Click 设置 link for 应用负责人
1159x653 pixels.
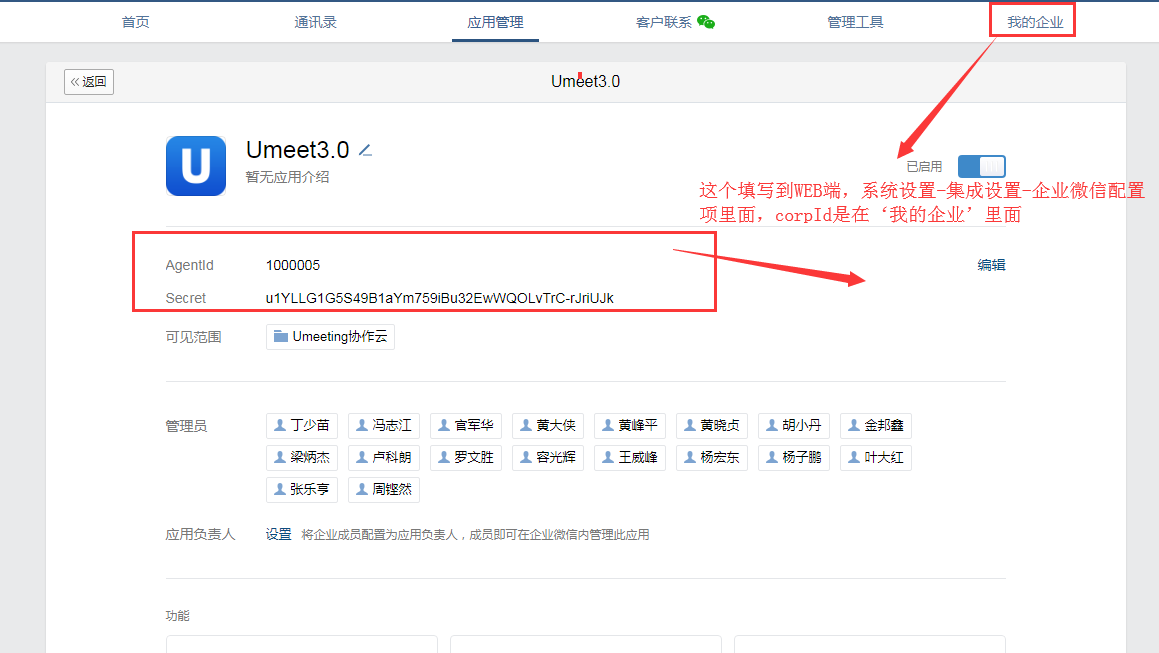click(x=278, y=535)
